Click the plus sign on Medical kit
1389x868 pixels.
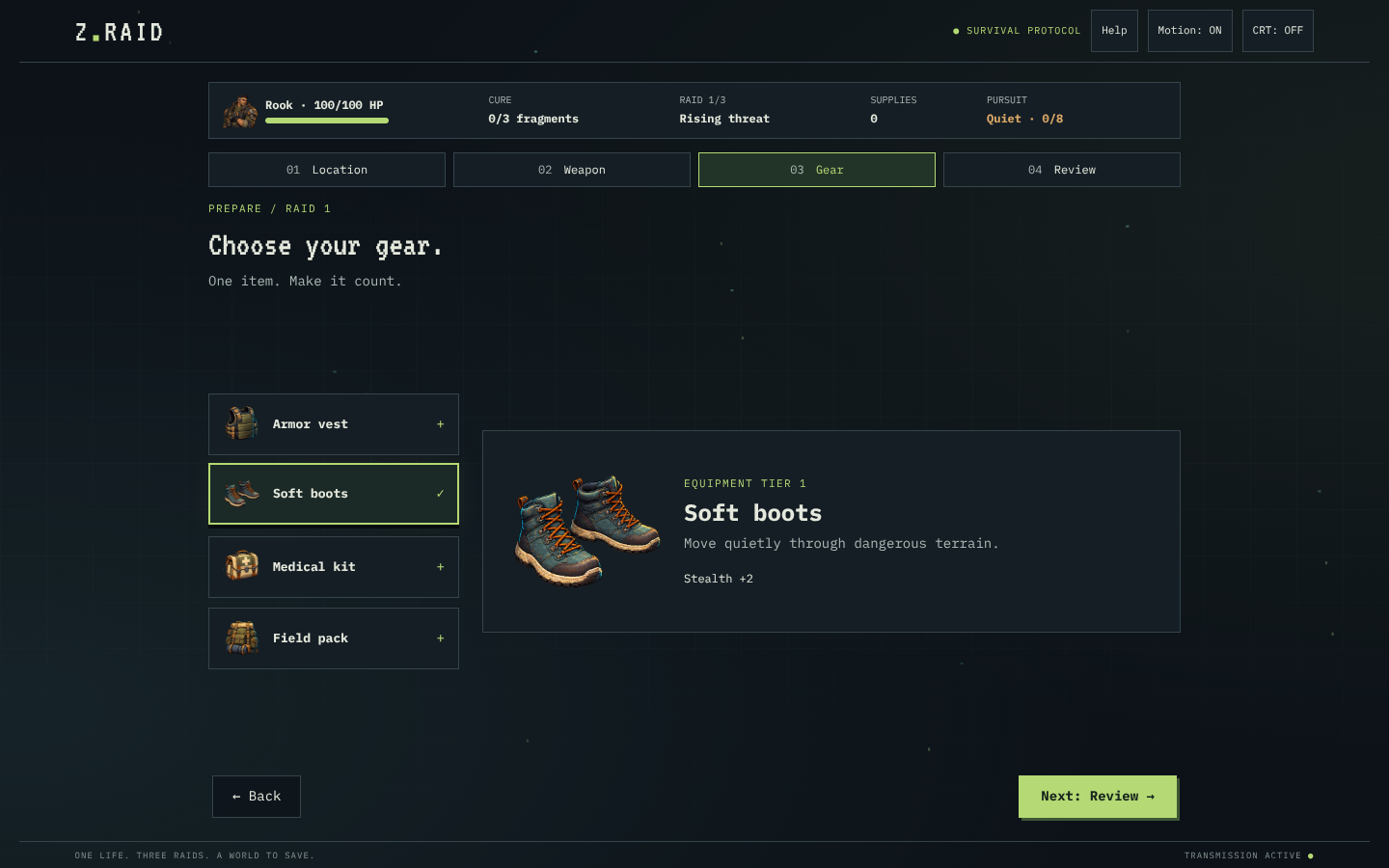click(441, 567)
